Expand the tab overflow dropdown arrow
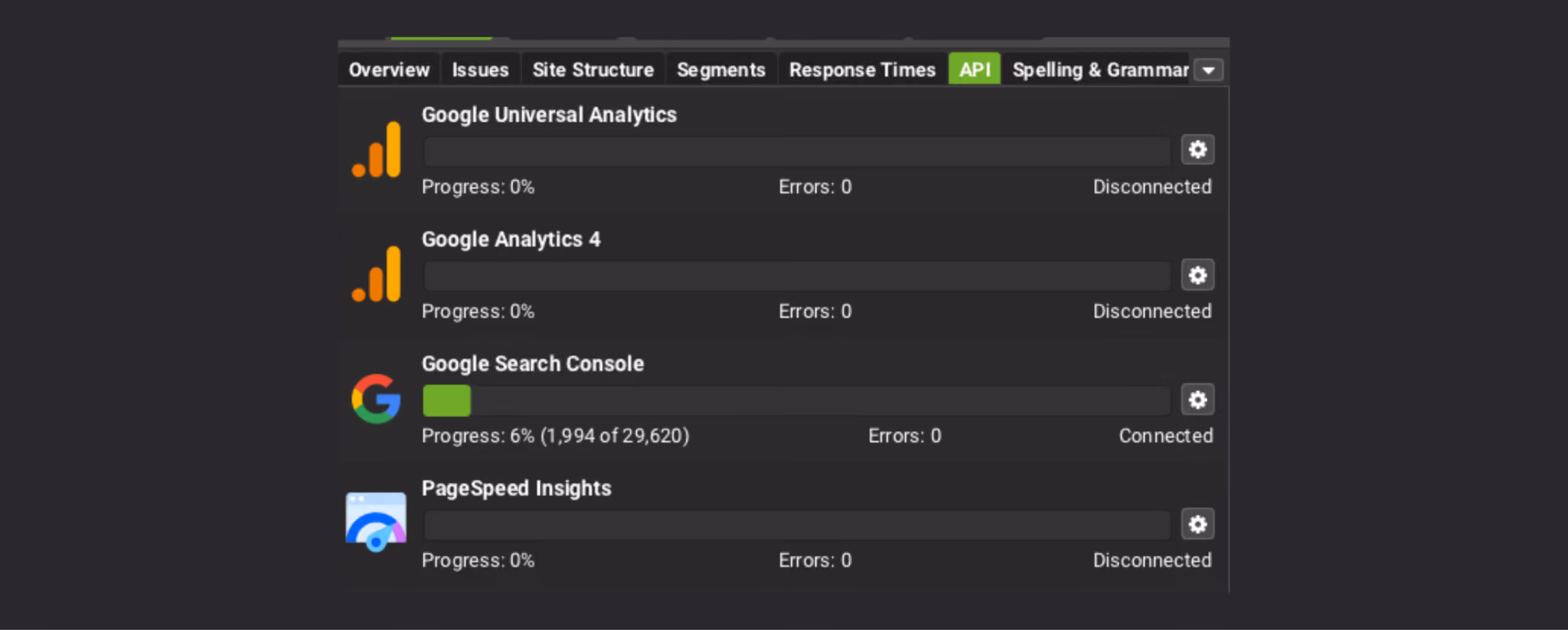This screenshot has width=1568, height=630. [x=1208, y=70]
